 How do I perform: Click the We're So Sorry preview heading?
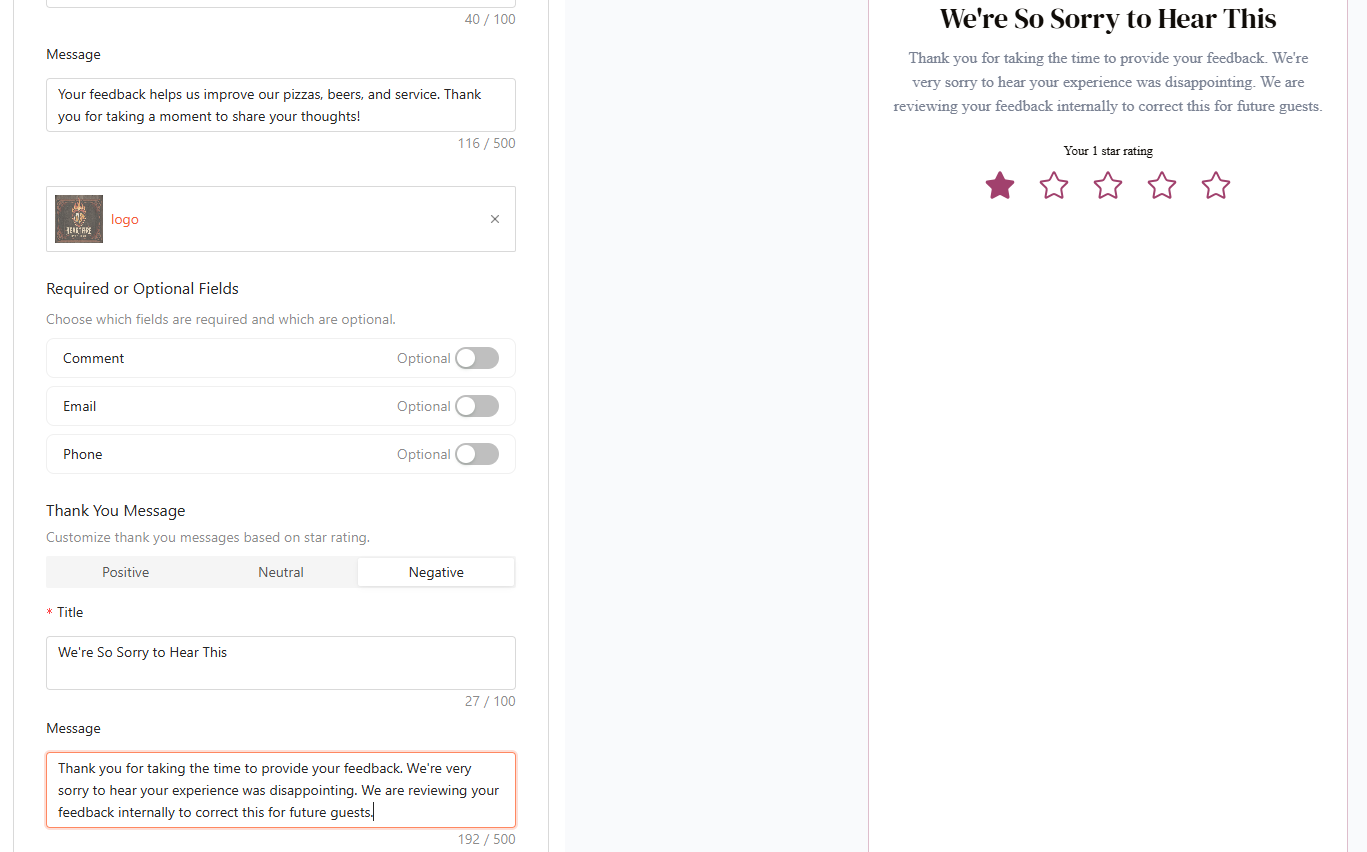[x=1107, y=19]
